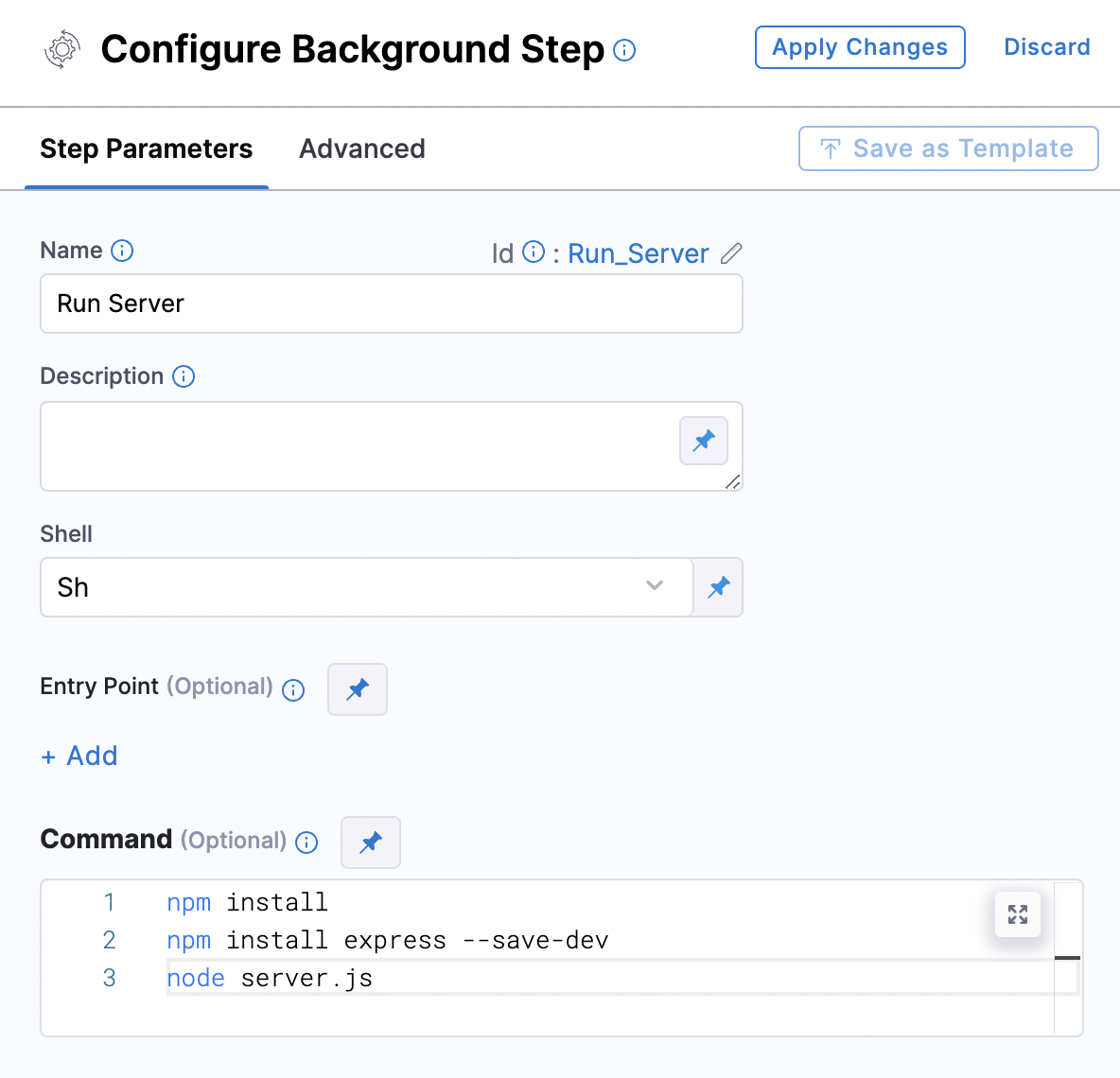This screenshot has width=1120, height=1078.
Task: Click info icon beside Configure Background Step title
Action: point(624,50)
